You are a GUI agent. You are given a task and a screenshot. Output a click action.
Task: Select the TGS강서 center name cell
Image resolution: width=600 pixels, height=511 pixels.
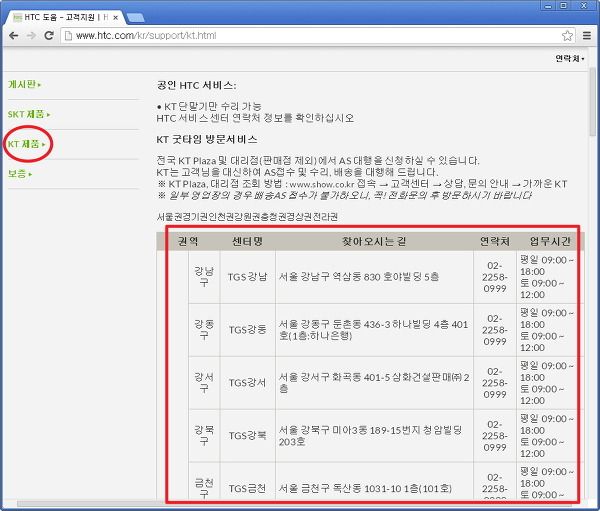pyautogui.click(x=247, y=383)
